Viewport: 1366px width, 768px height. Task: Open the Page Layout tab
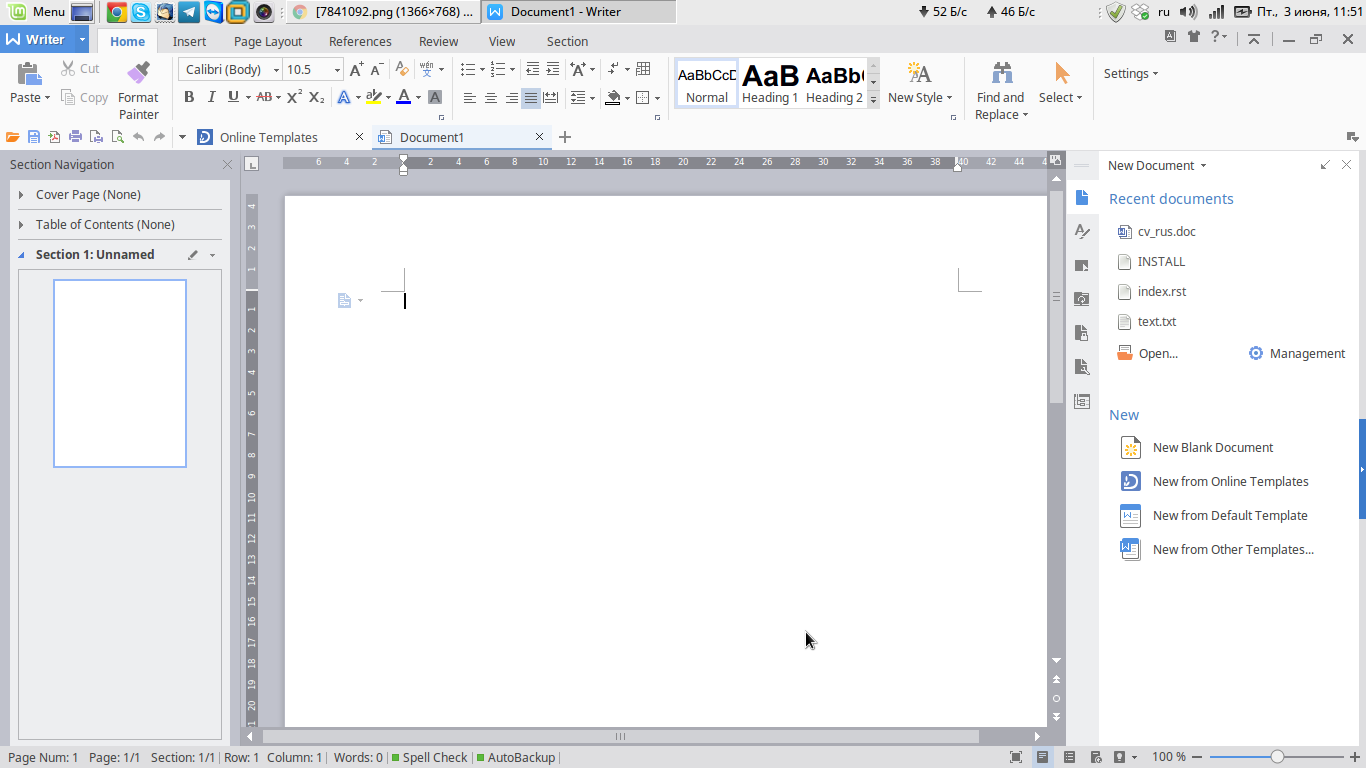[268, 41]
